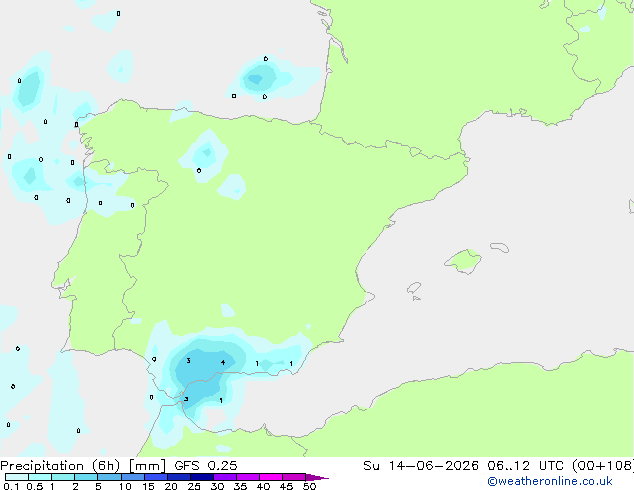Image resolution: width=634 pixels, height=490 pixels.
Task: Click the 0.1–0.5 mm legend swatch
Action: click(17, 477)
